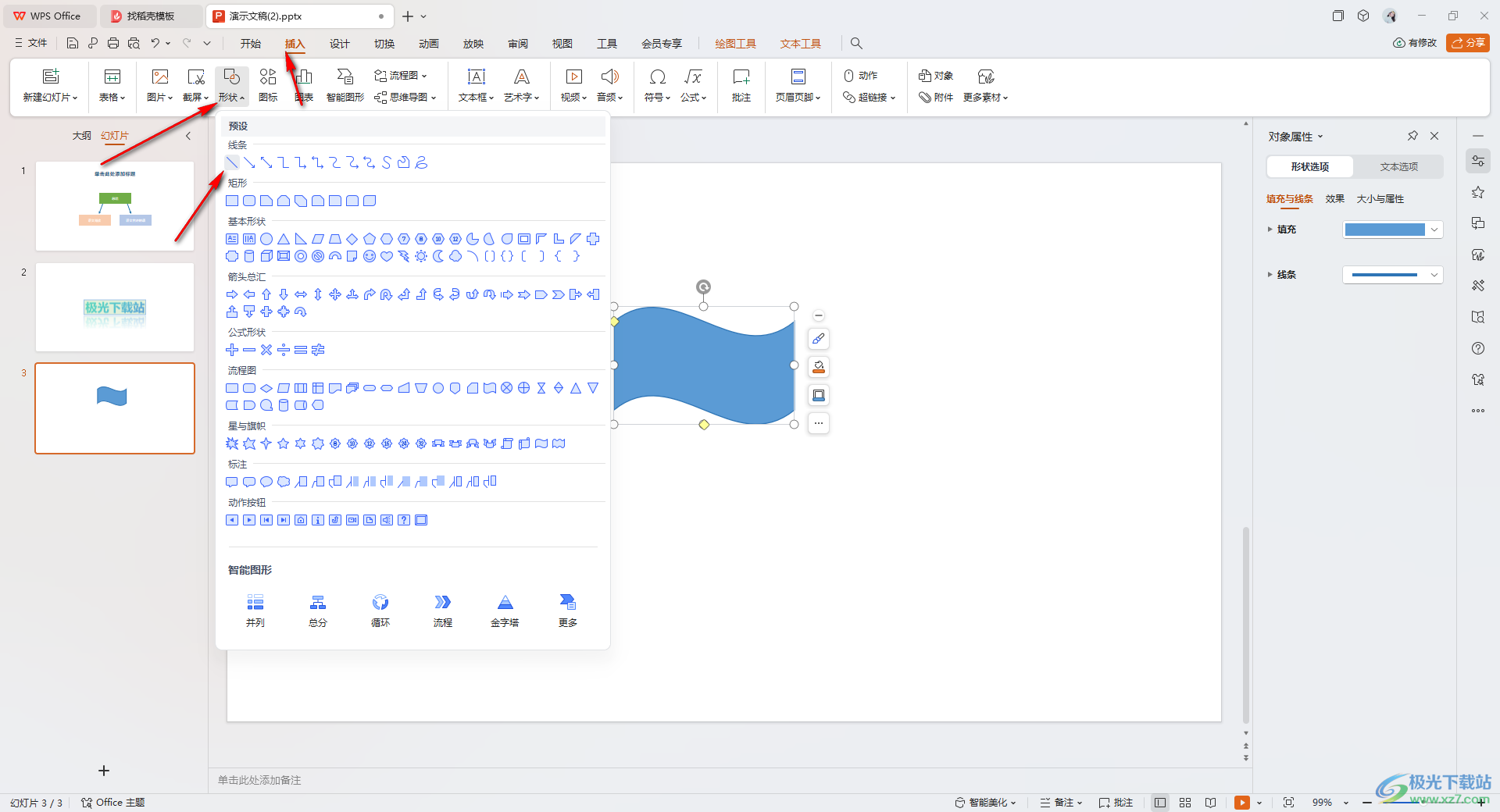Open the 设计 ribbon tab

coord(340,44)
